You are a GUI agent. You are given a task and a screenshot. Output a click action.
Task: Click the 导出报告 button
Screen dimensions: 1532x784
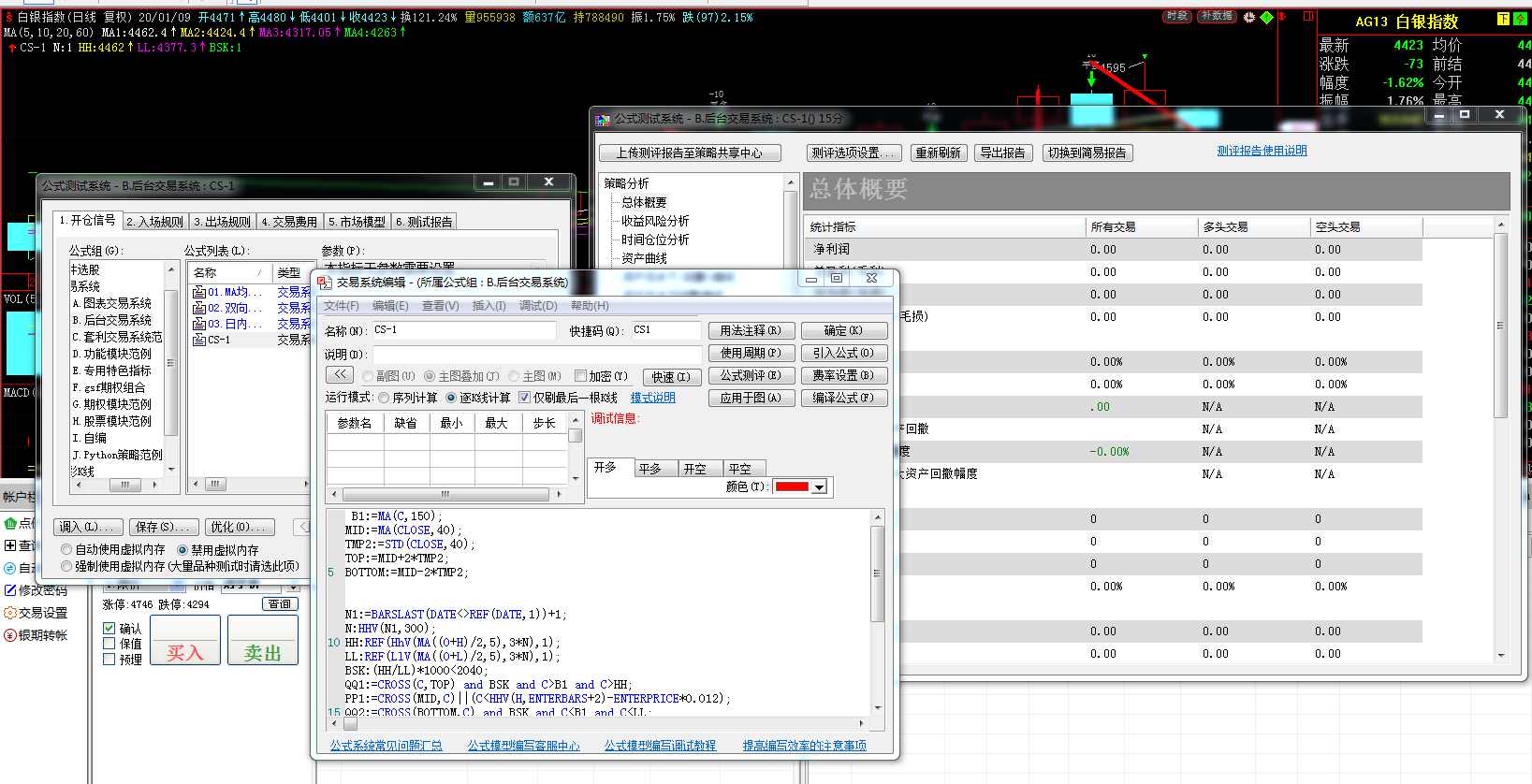point(1003,152)
